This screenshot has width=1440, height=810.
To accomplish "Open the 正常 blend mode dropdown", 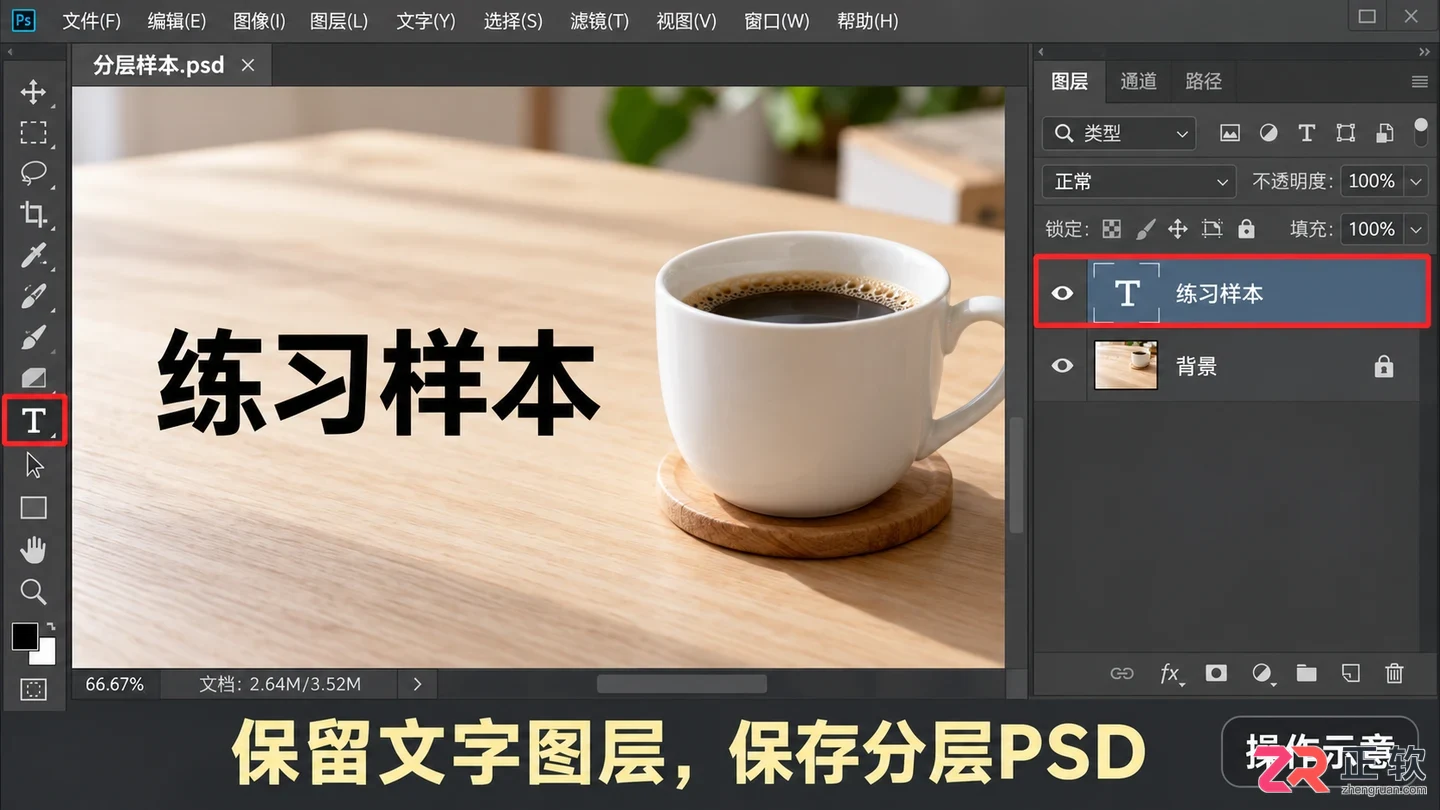I will tap(1139, 182).
